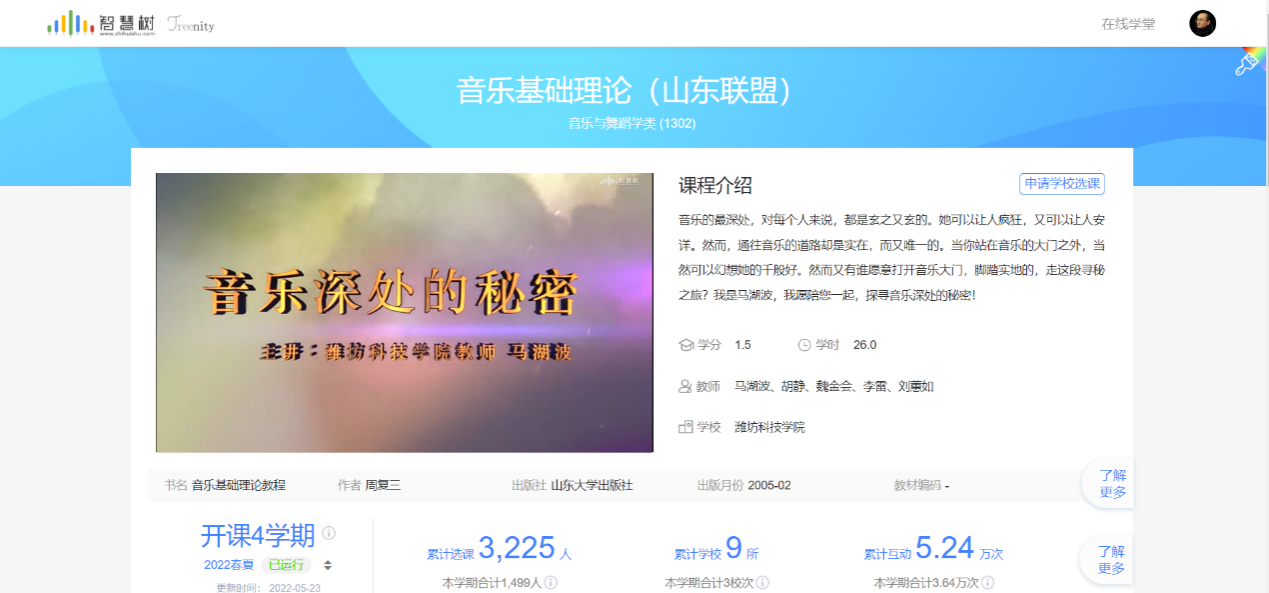The height and width of the screenshot is (593, 1269).
Task: Click teacher name 马湖波
Action: pyautogui.click(x=751, y=386)
